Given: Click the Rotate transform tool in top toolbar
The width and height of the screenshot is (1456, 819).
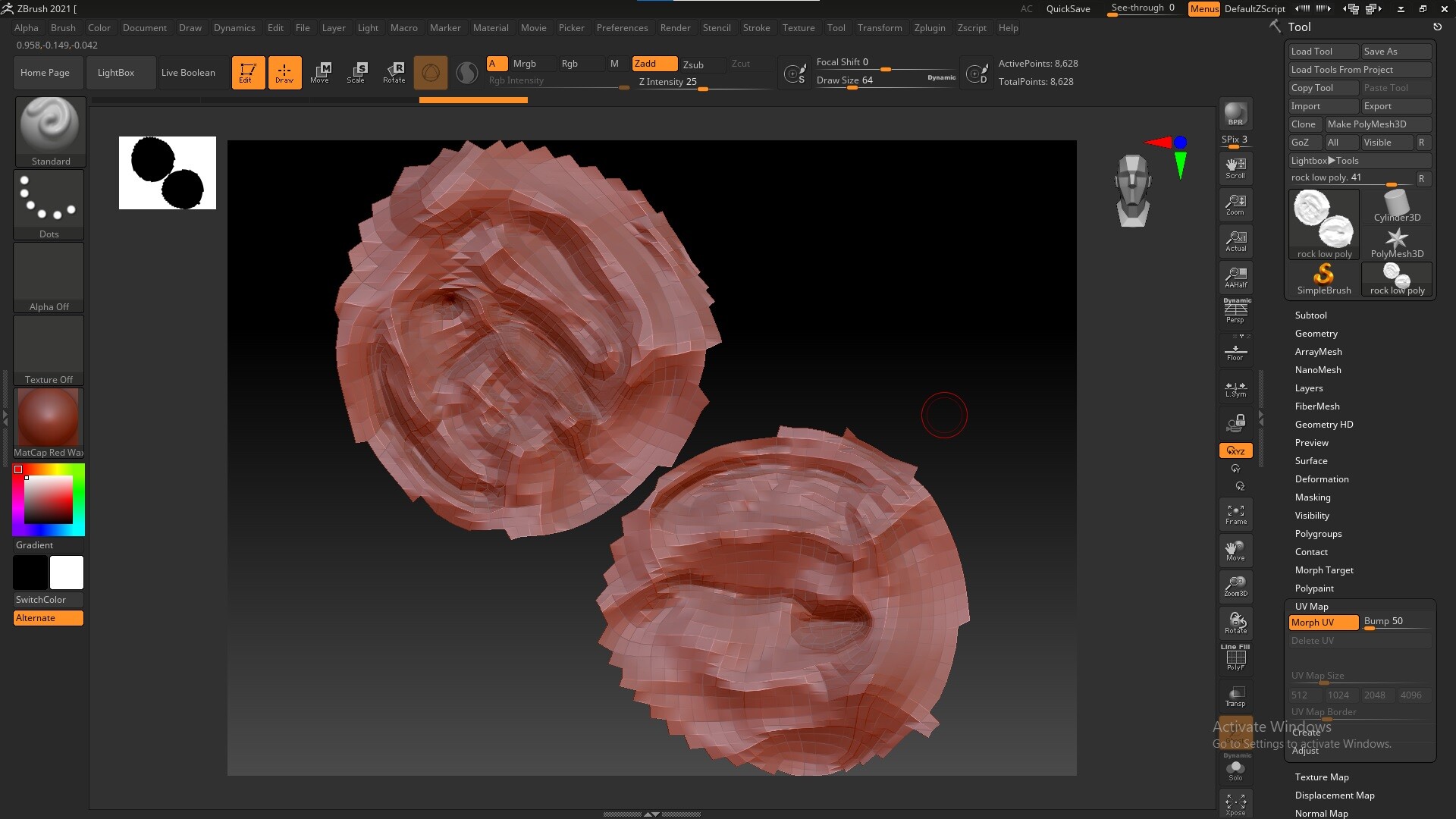Looking at the screenshot, I should [394, 72].
